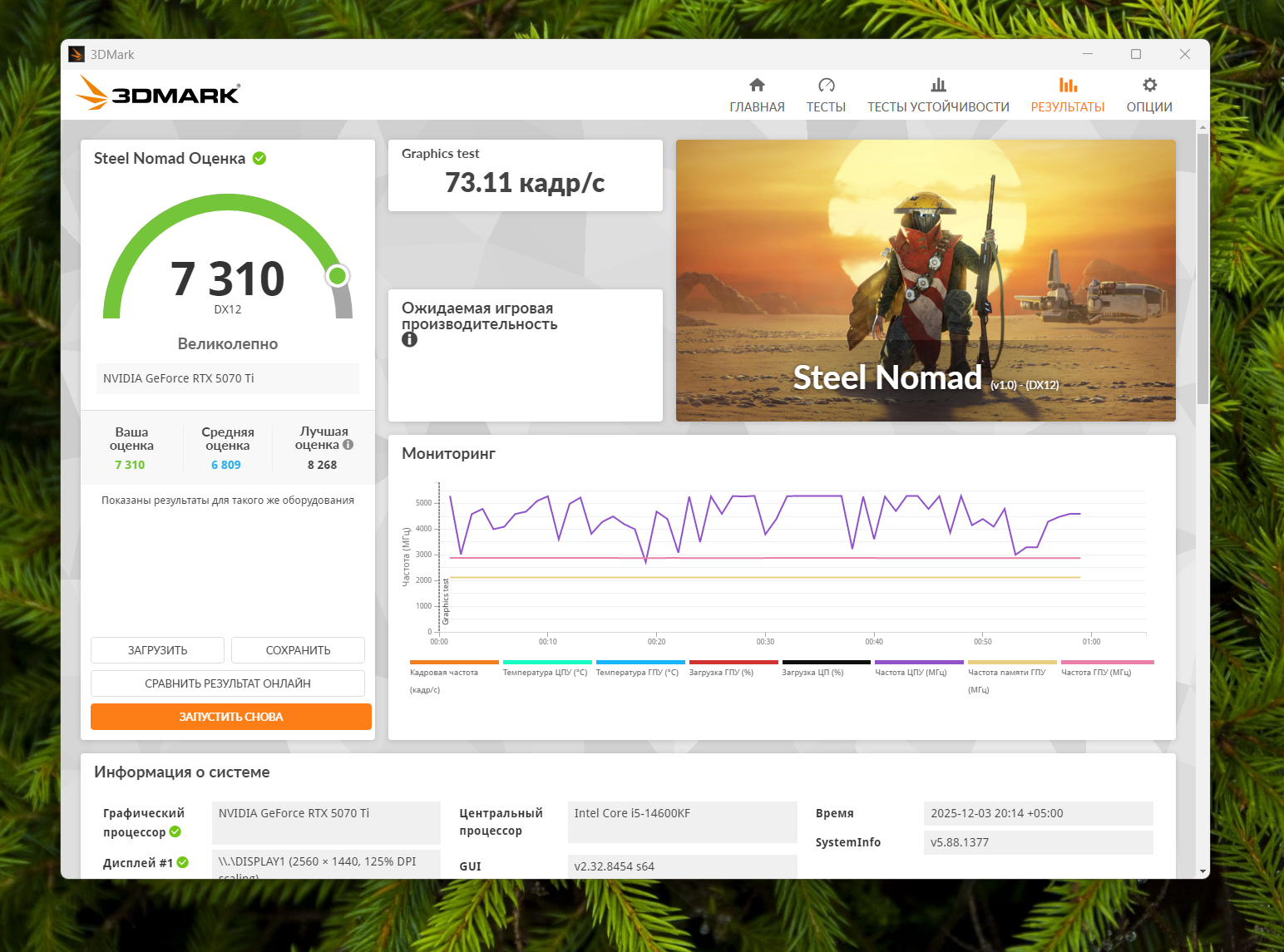This screenshot has width=1284, height=952.
Task: Click the 00:30 mark on the chart time axis
Action: click(x=765, y=642)
